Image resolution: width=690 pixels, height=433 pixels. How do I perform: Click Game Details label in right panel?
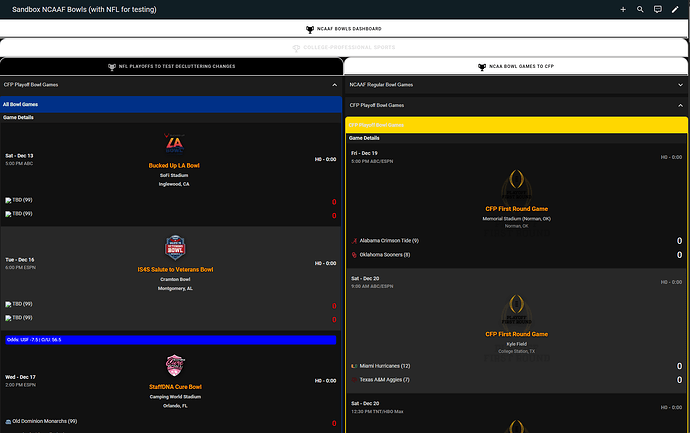click(364, 138)
